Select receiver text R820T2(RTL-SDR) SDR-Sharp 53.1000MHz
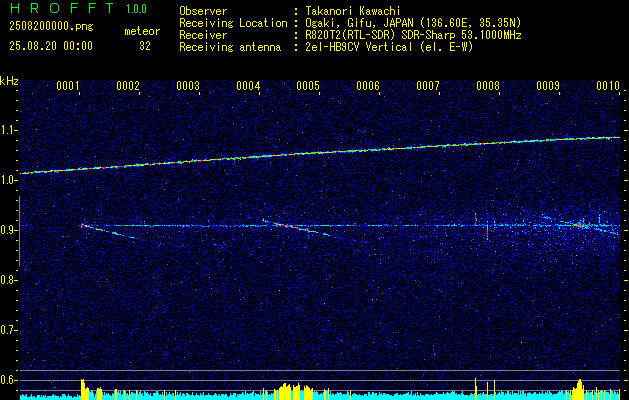629x400 pixels. tap(413, 35)
